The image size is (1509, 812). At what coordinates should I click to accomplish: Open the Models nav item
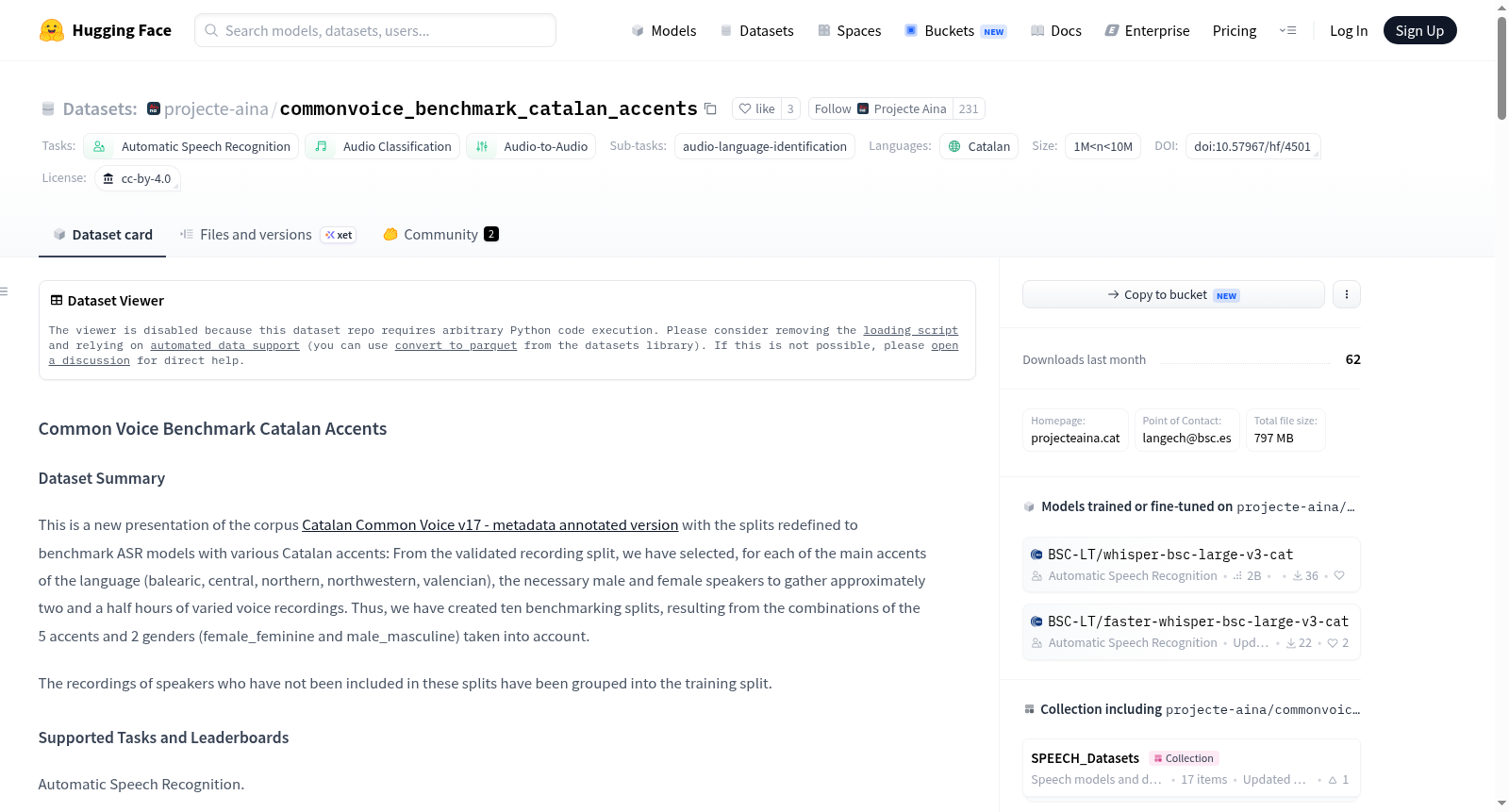coord(664,31)
